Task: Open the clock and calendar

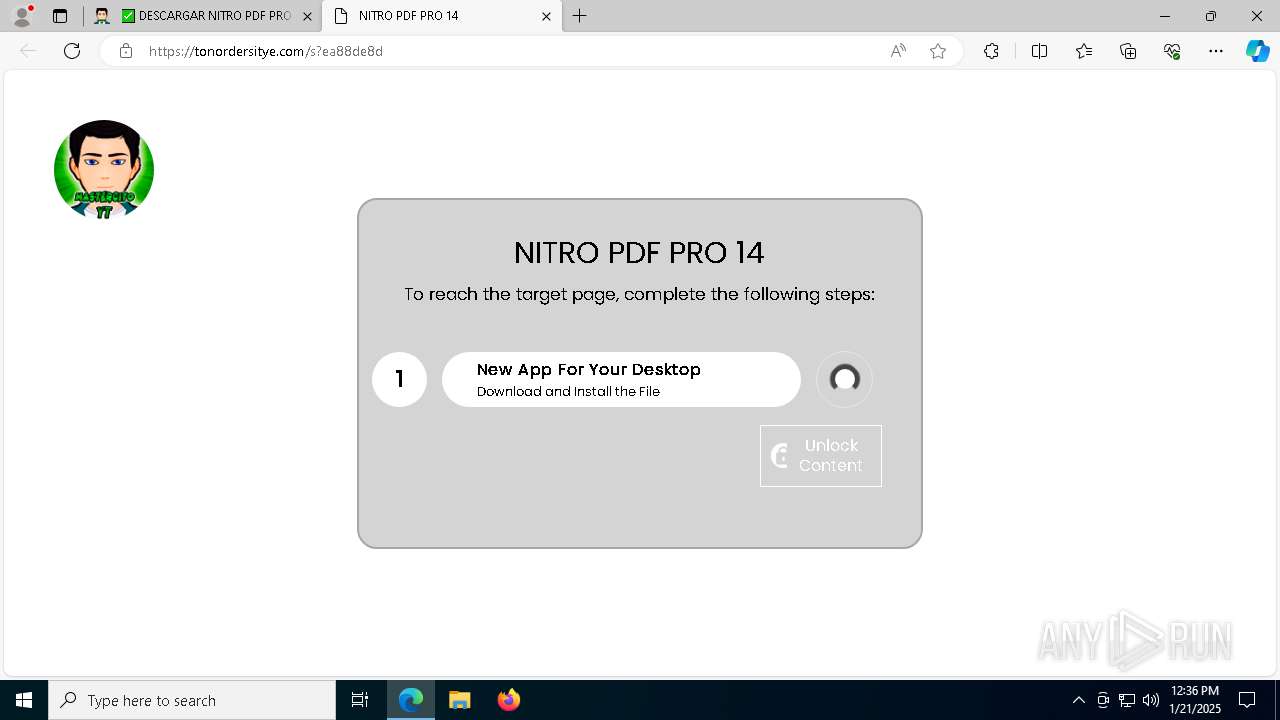Action: point(1195,700)
